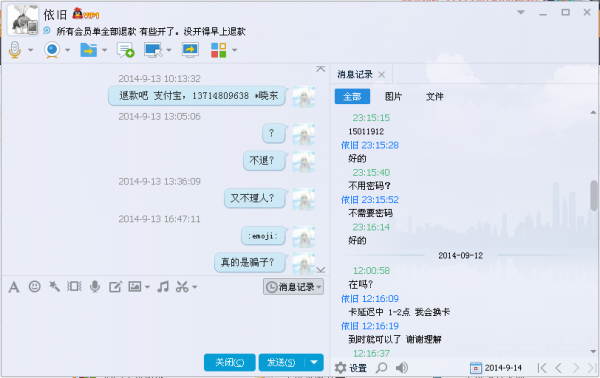Start a voice call with microphone icon
This screenshot has height=378, width=600.
pos(15,50)
